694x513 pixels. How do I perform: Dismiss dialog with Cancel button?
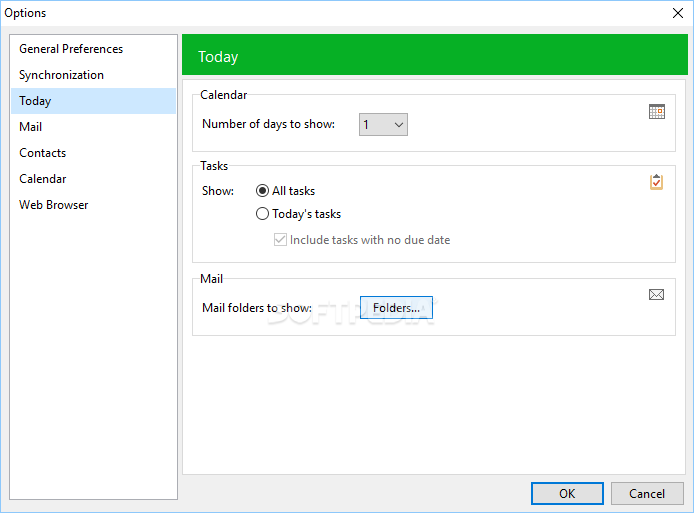pos(647,494)
